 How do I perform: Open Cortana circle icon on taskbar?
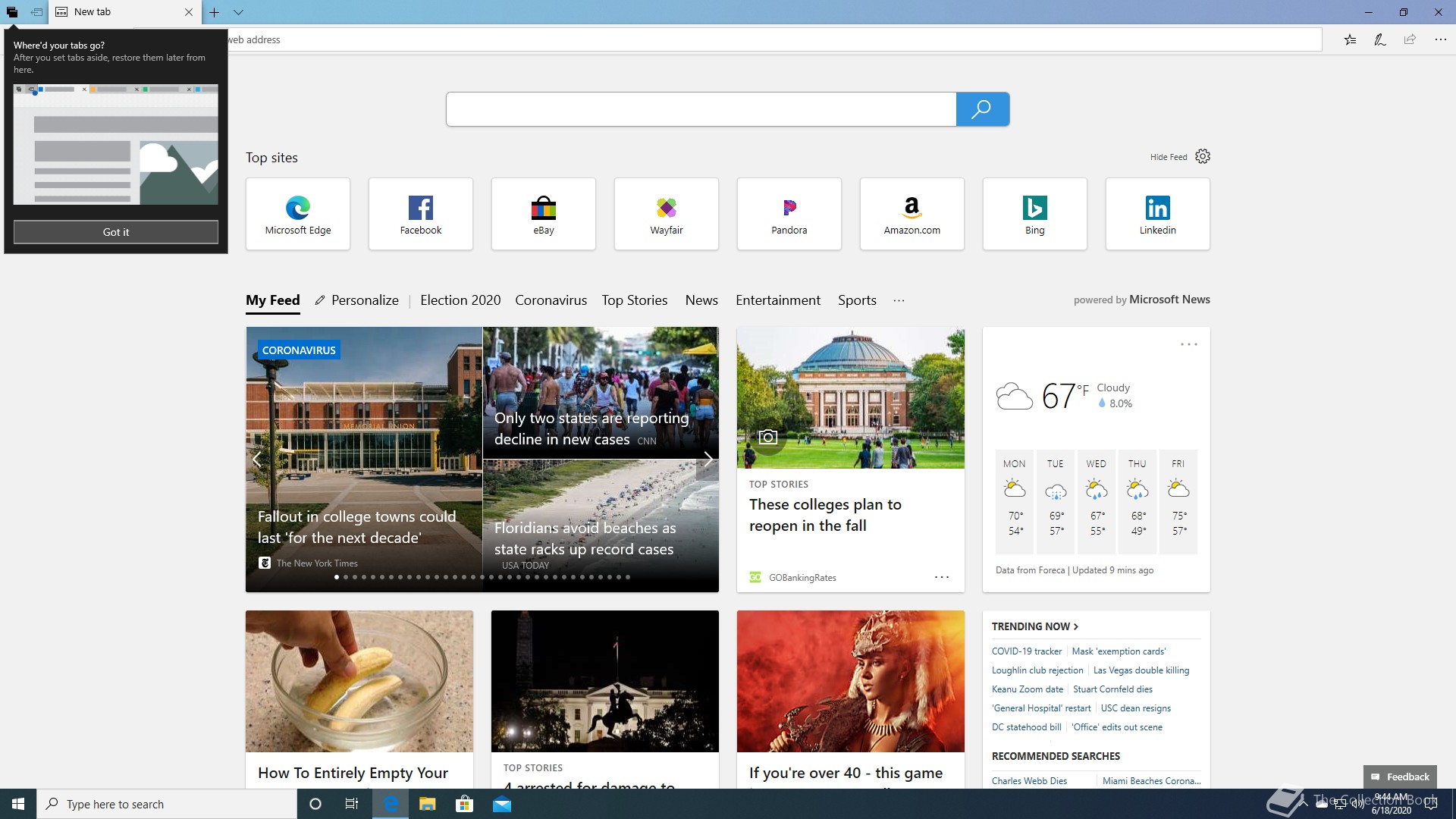tap(315, 804)
